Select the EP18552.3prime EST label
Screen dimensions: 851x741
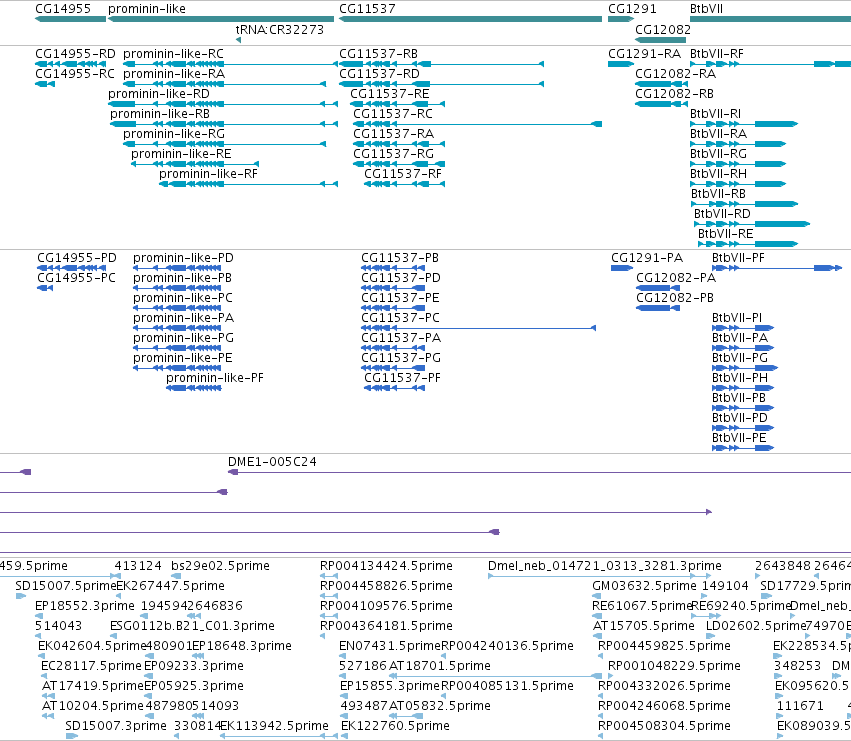[x=85, y=606]
